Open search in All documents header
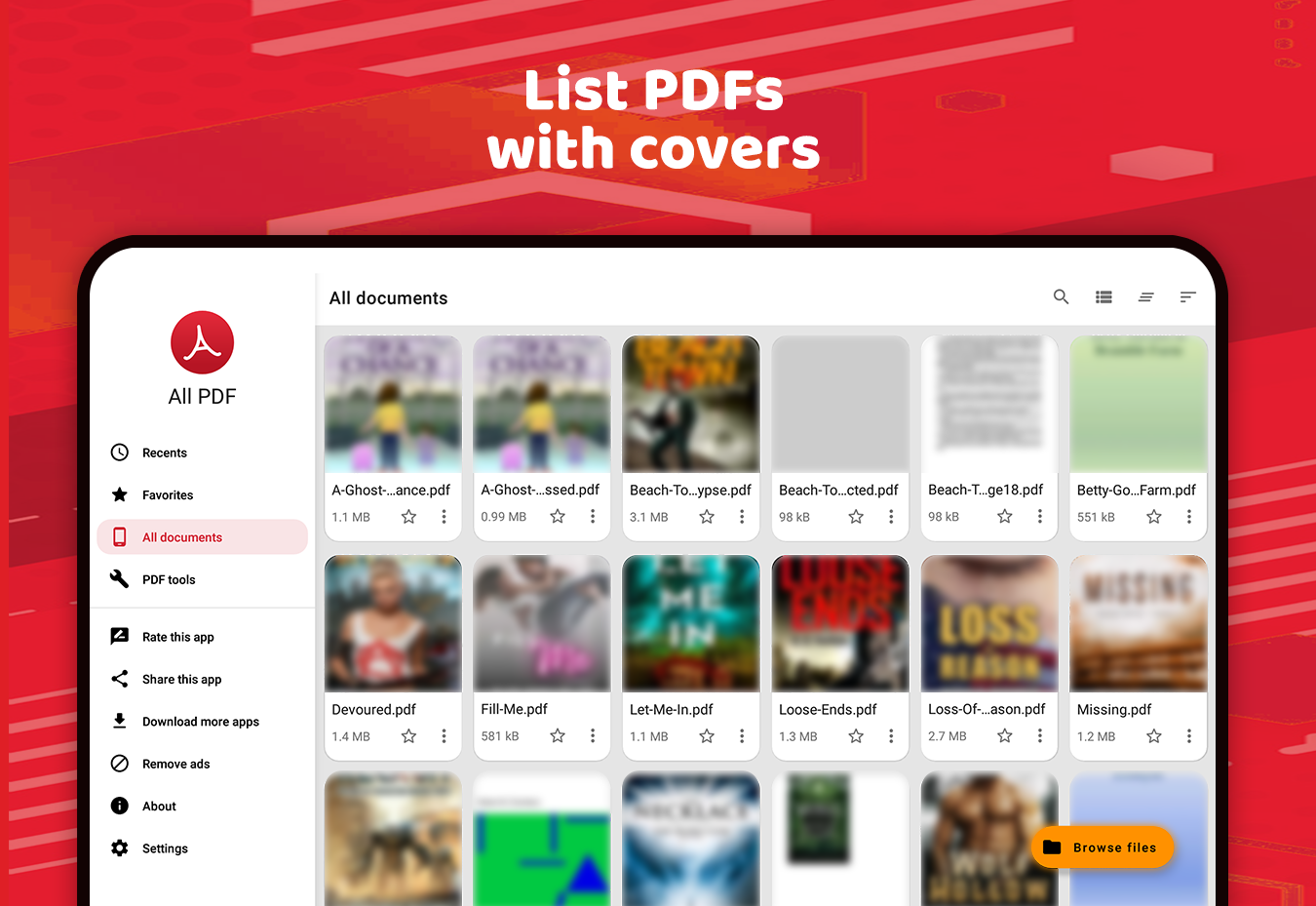The height and width of the screenshot is (906, 1316). click(x=1061, y=296)
